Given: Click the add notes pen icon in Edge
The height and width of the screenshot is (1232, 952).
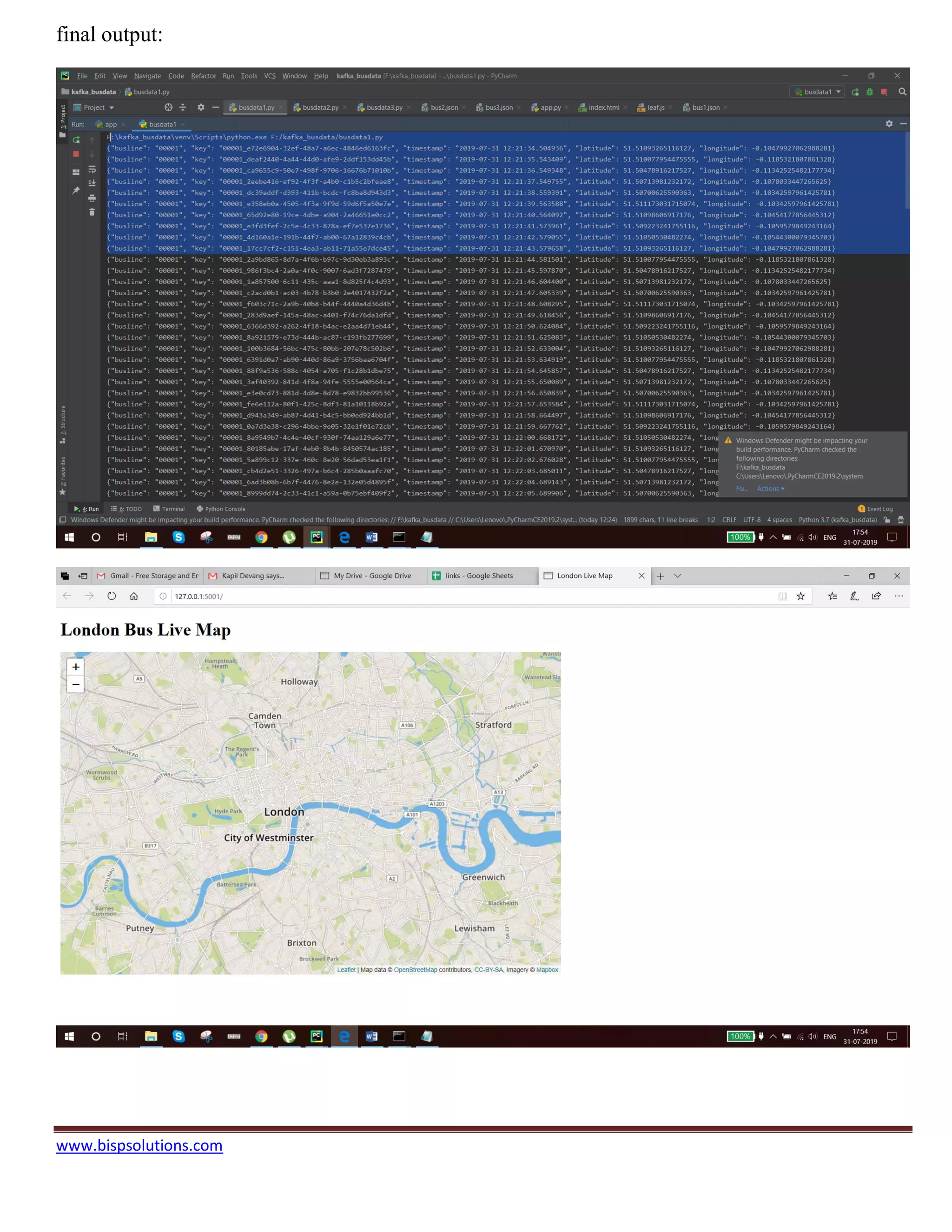Looking at the screenshot, I should (854, 596).
